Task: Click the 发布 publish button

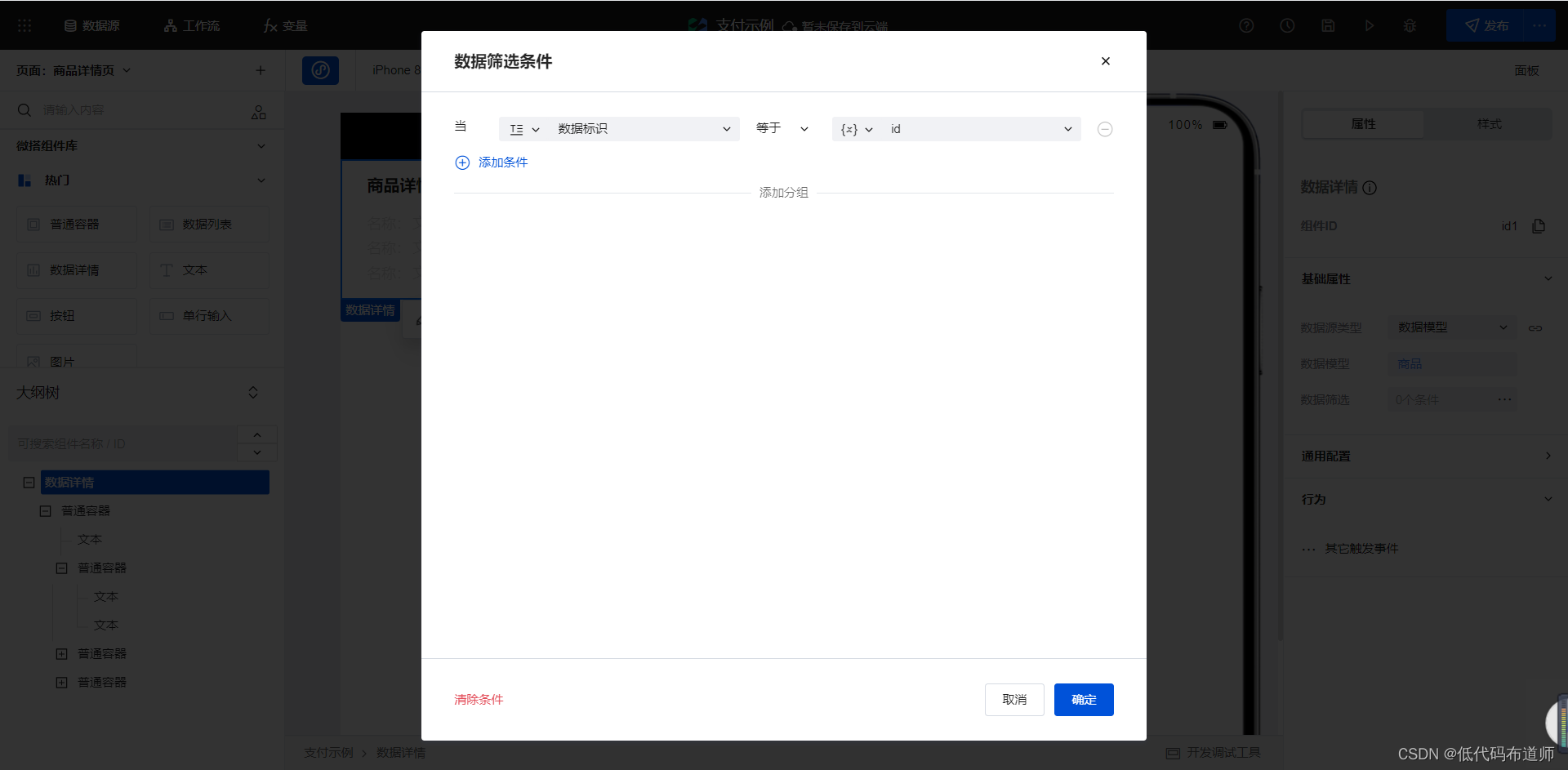Action: tap(1485, 26)
